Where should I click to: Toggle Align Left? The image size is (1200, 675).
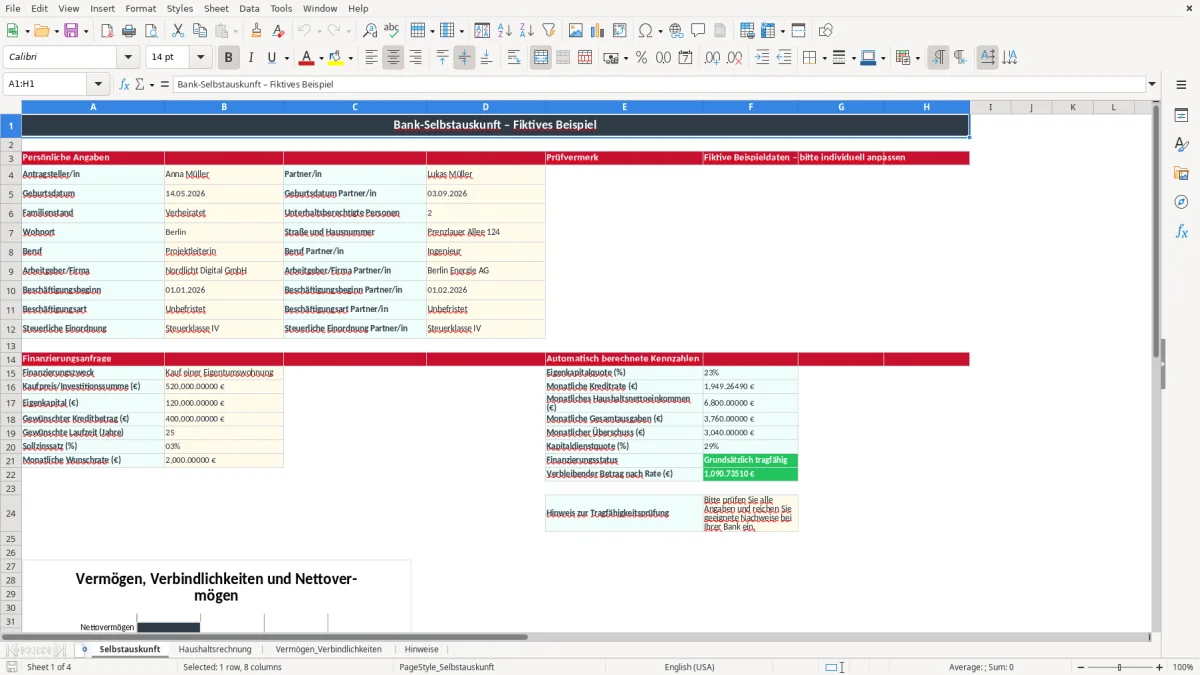point(371,58)
